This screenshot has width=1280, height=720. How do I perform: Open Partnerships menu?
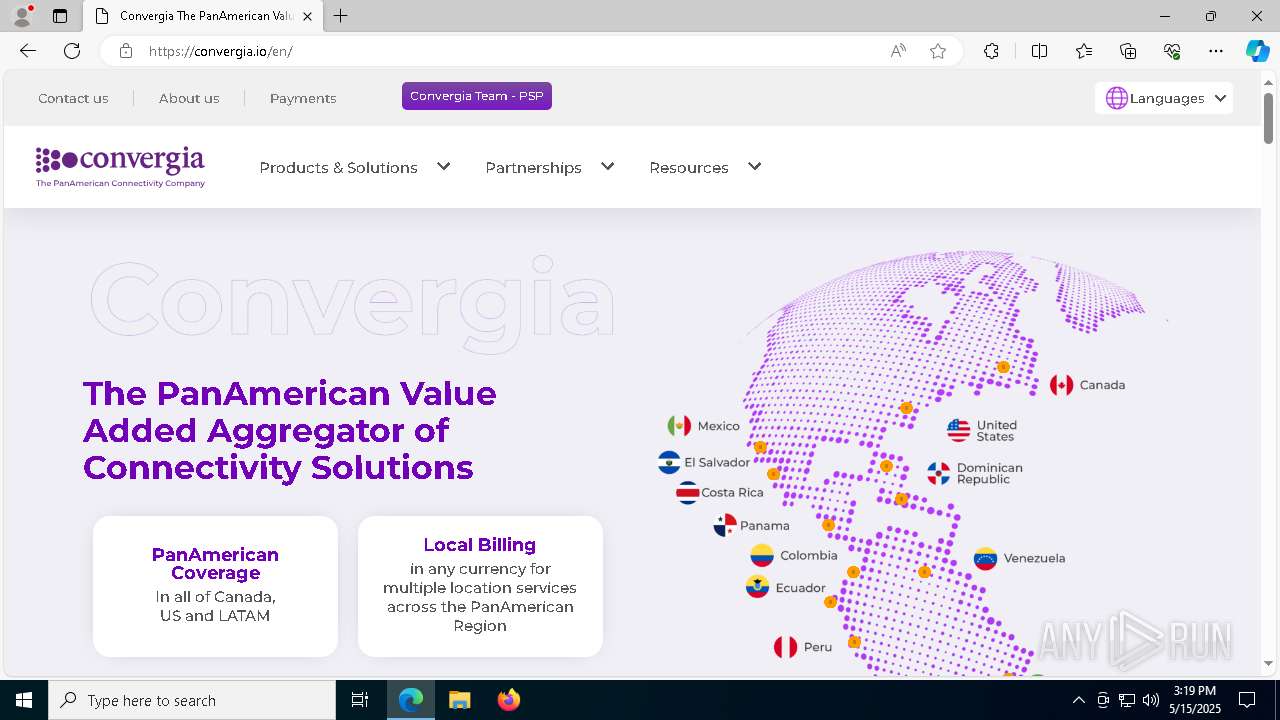click(533, 167)
